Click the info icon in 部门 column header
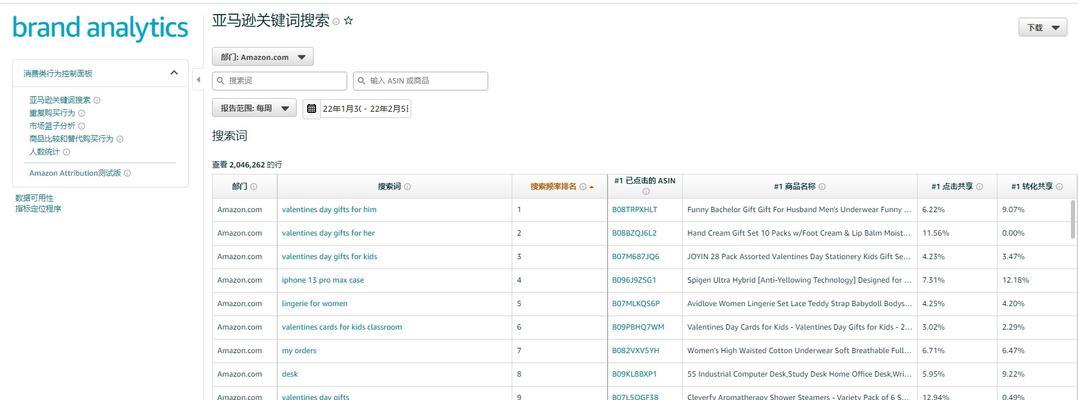The image size is (1078, 400). click(254, 187)
